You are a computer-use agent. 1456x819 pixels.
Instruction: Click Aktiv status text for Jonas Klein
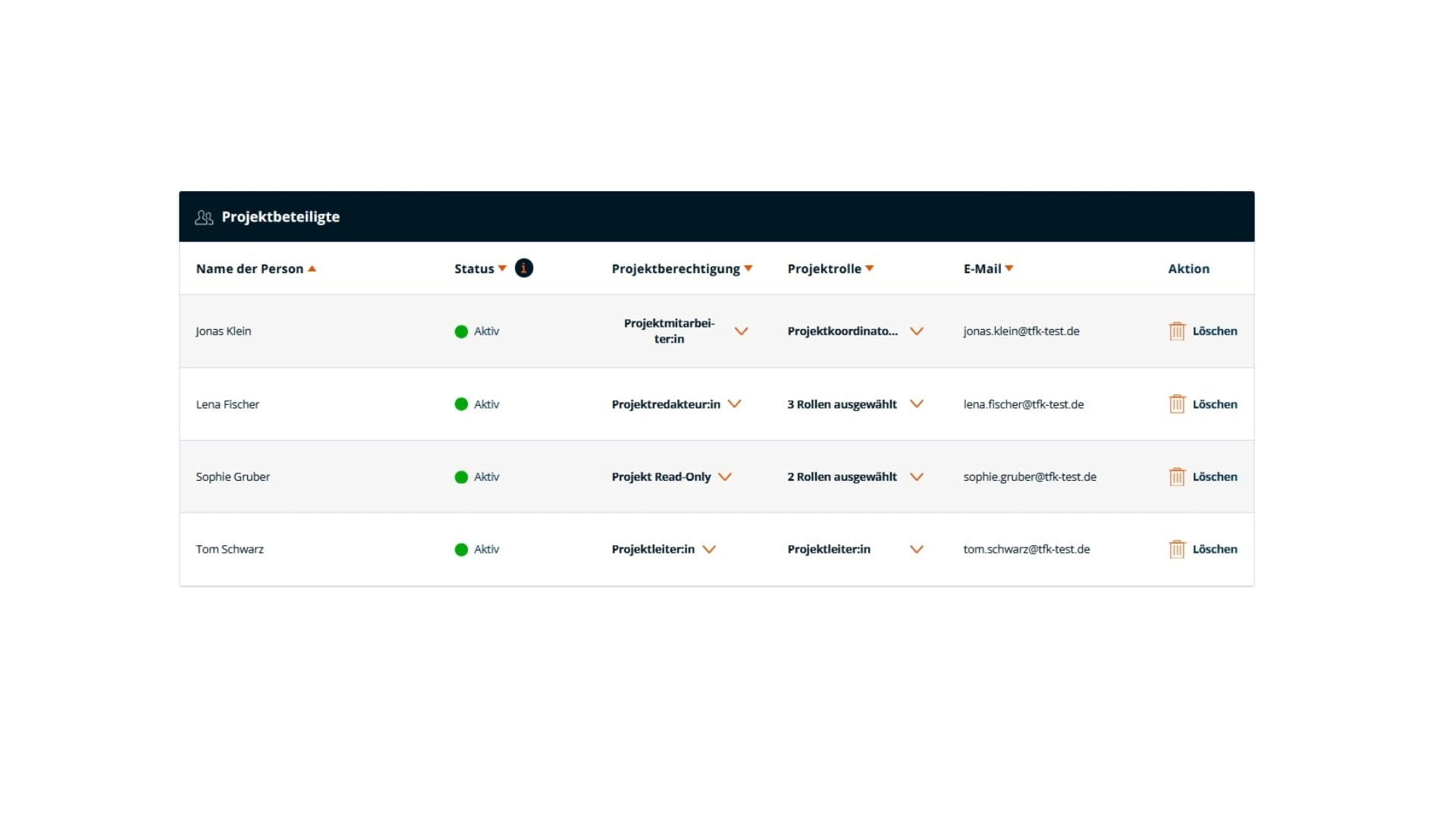click(x=487, y=331)
